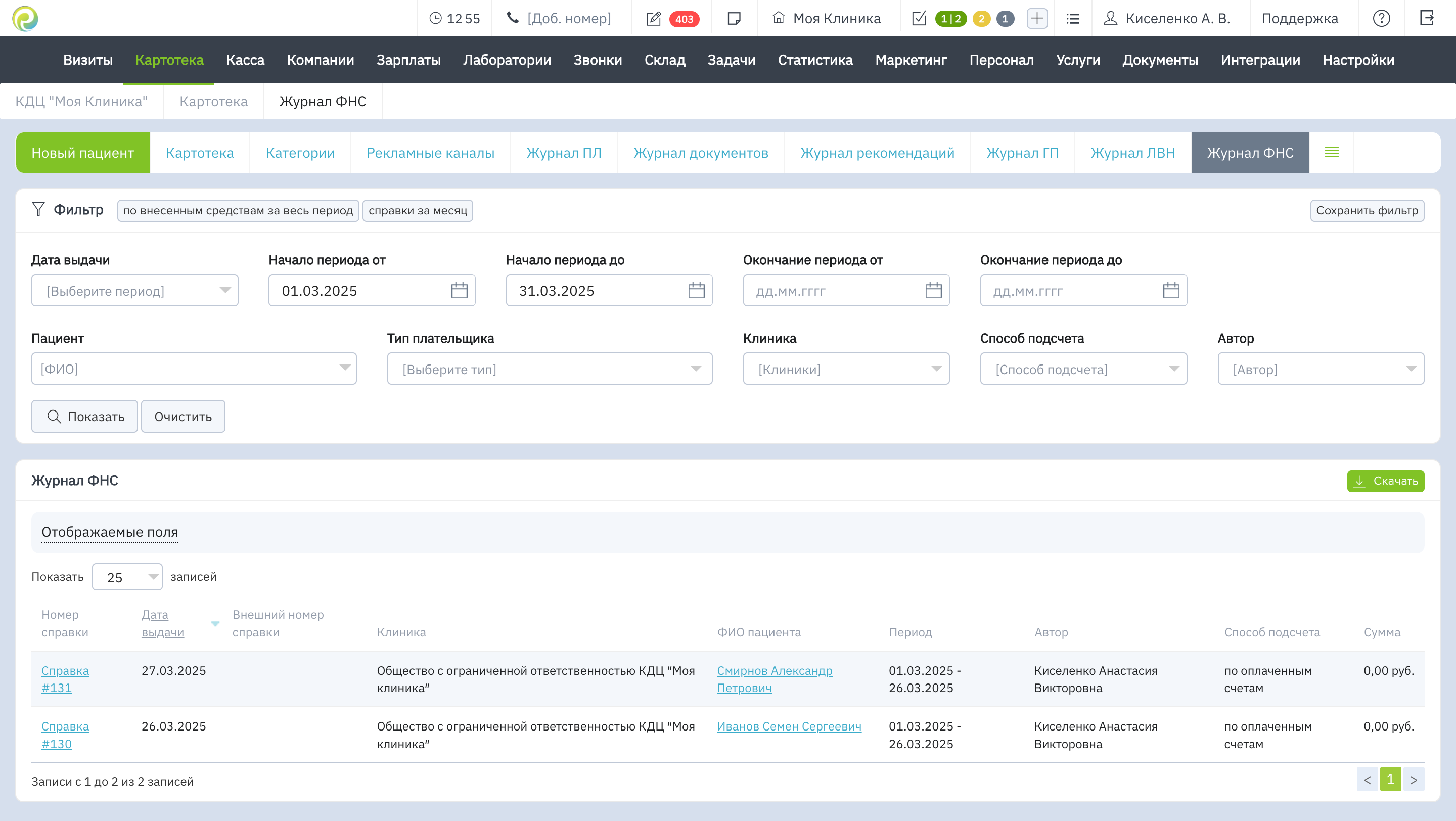This screenshot has height=821, width=1456.
Task: Open Справка #130 link
Action: click(65, 735)
